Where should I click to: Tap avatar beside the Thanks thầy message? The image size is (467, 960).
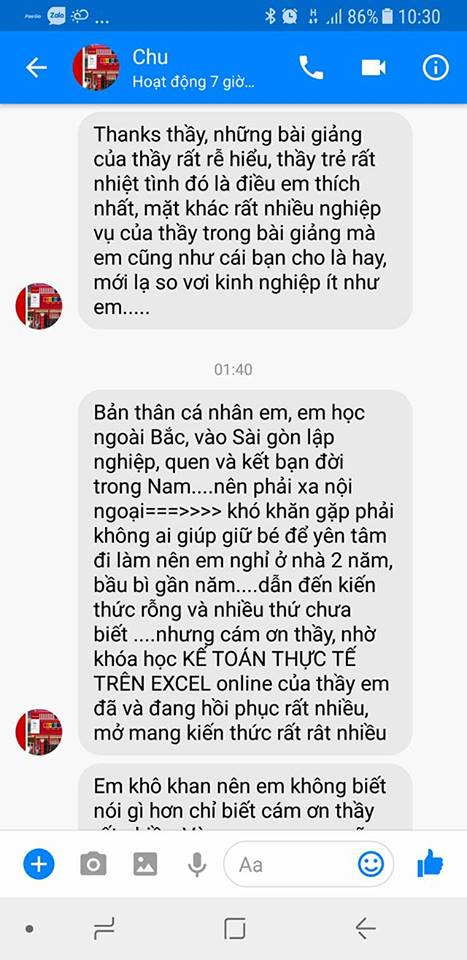pyautogui.click(x=39, y=306)
